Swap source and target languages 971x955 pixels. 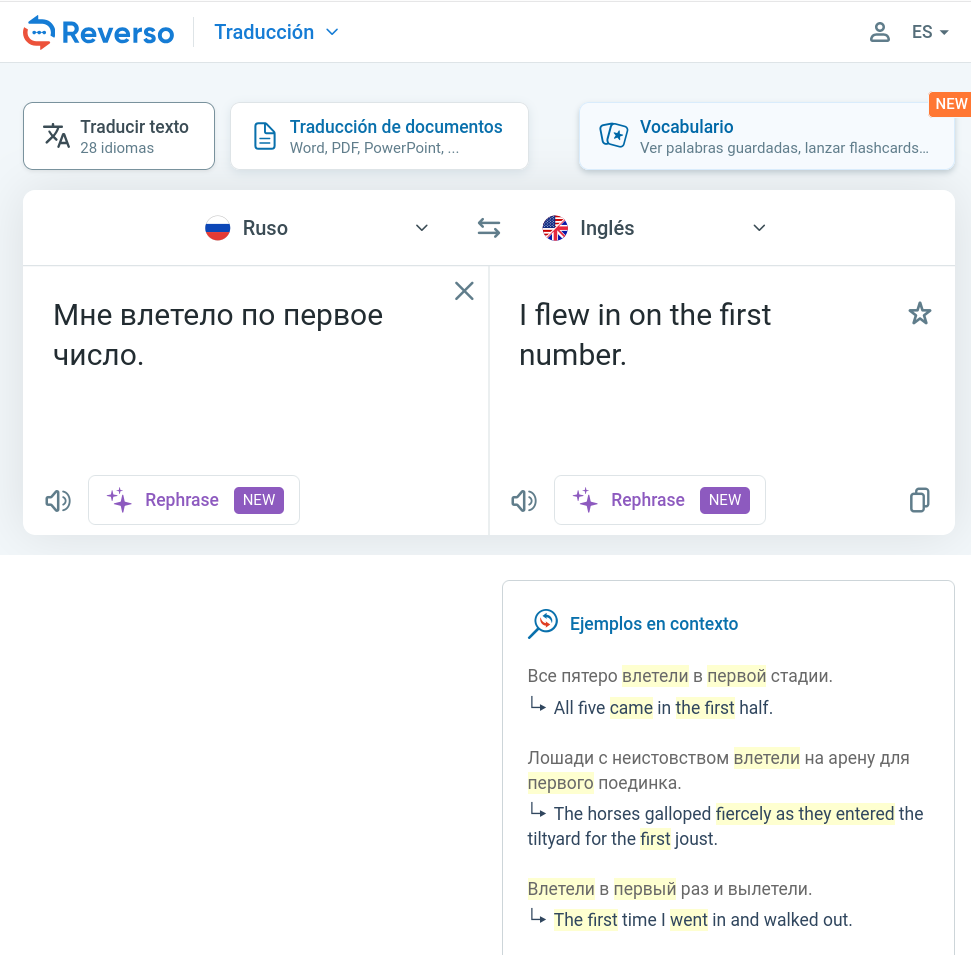point(488,228)
